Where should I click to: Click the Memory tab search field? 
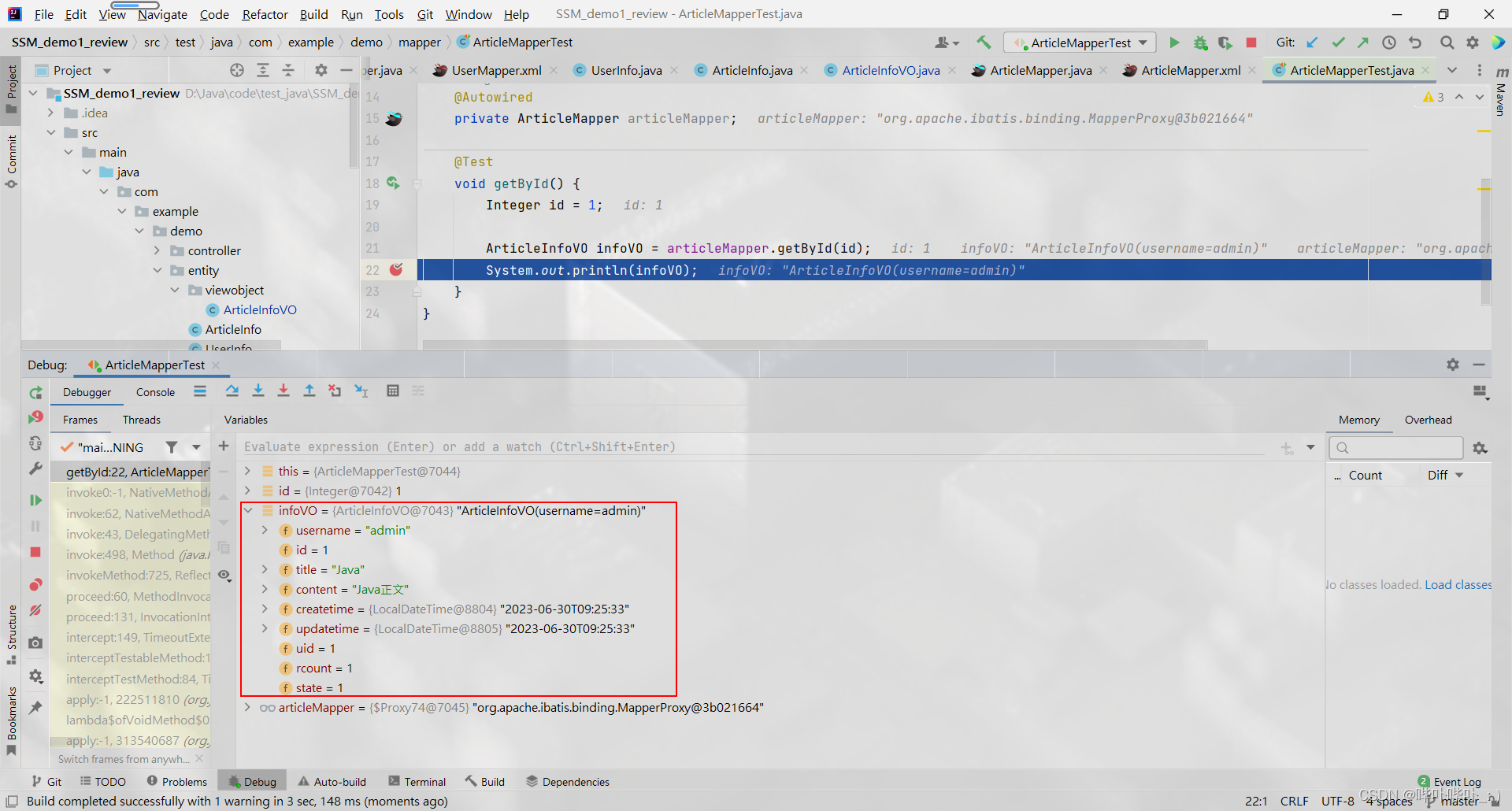click(1396, 447)
